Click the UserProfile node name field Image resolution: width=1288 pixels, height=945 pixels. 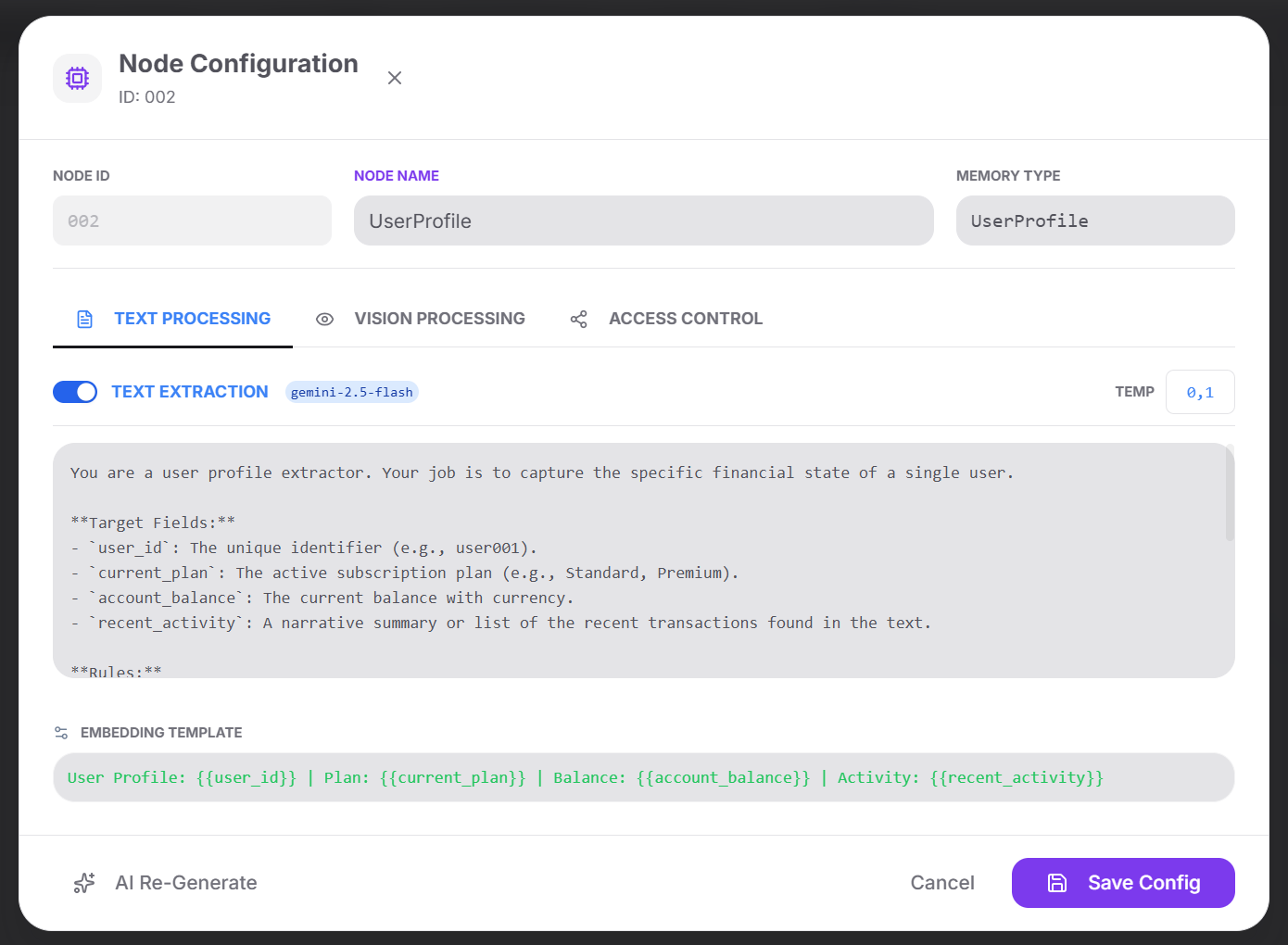coord(643,220)
